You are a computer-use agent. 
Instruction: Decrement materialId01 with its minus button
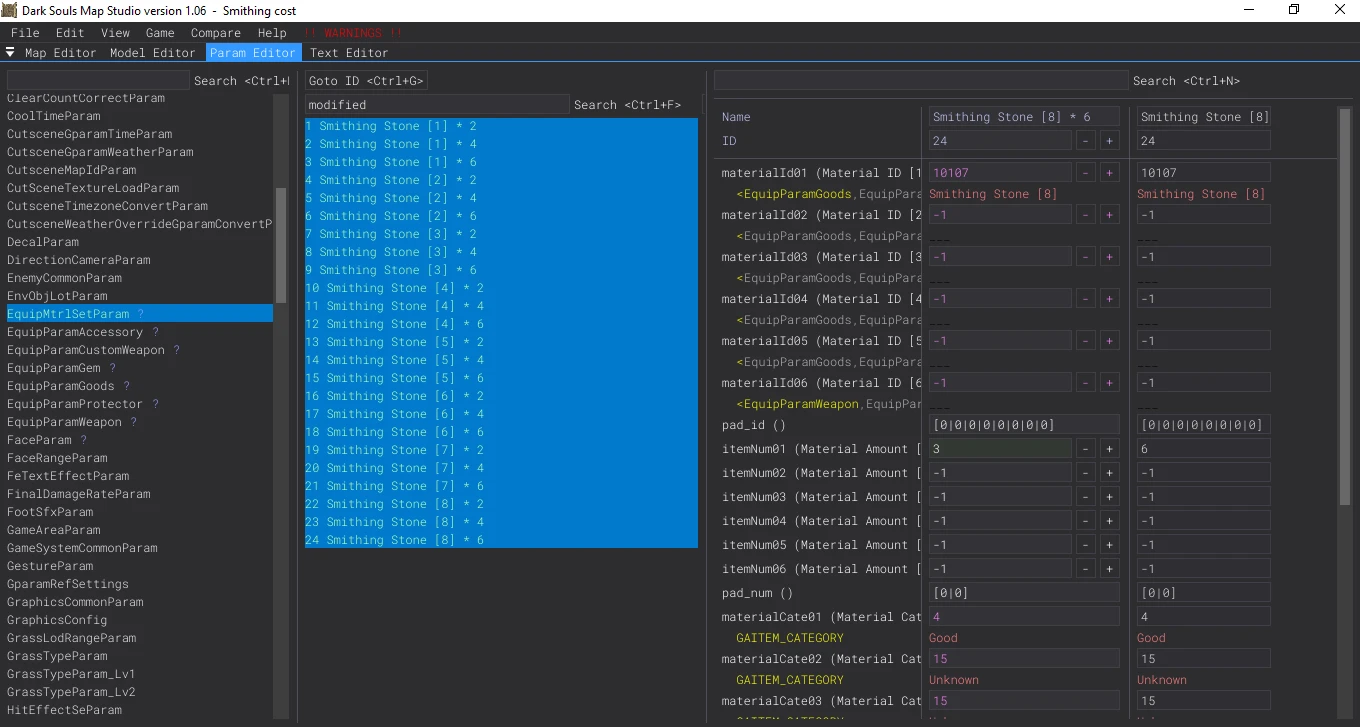click(1086, 173)
